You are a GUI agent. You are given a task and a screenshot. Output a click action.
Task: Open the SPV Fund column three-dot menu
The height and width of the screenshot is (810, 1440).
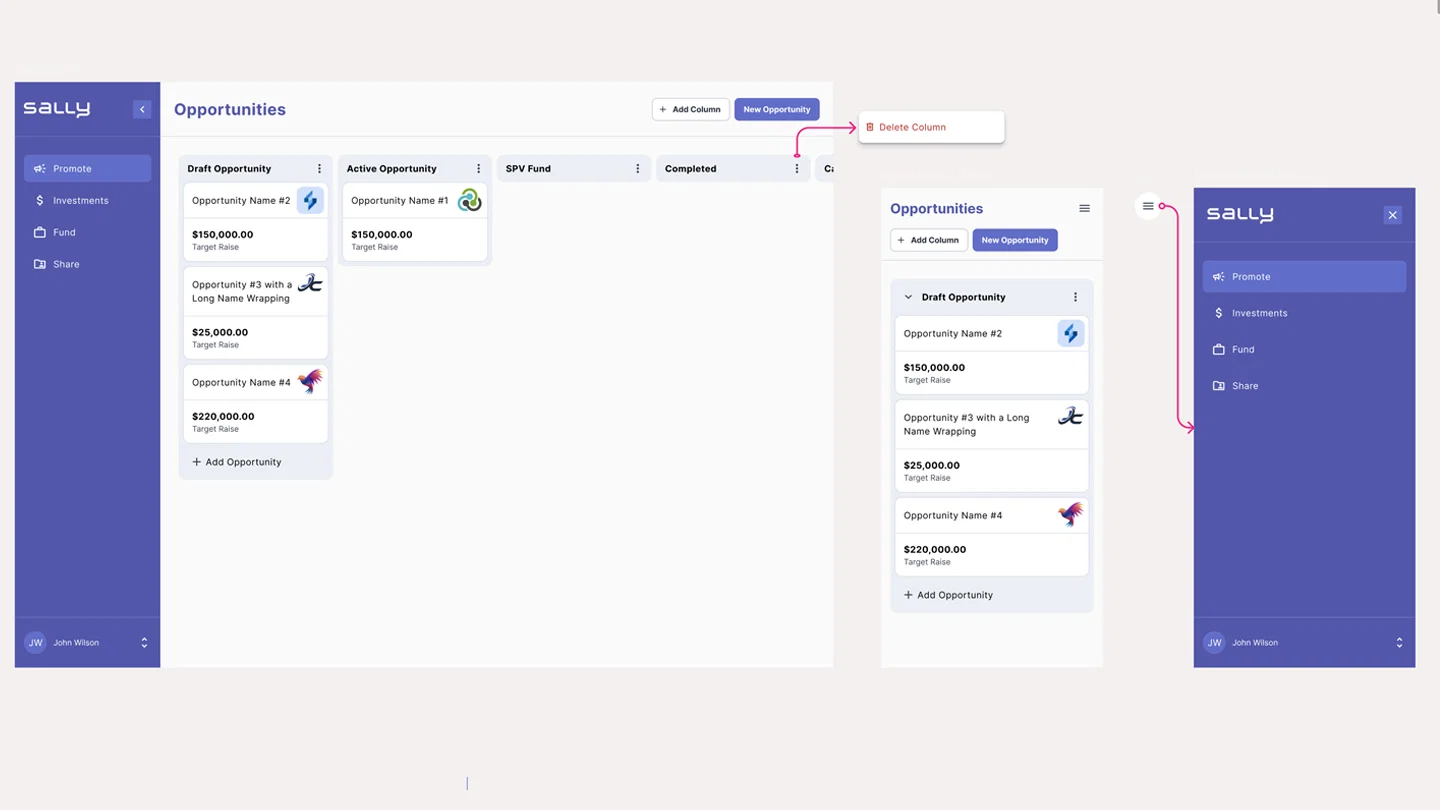[638, 169]
